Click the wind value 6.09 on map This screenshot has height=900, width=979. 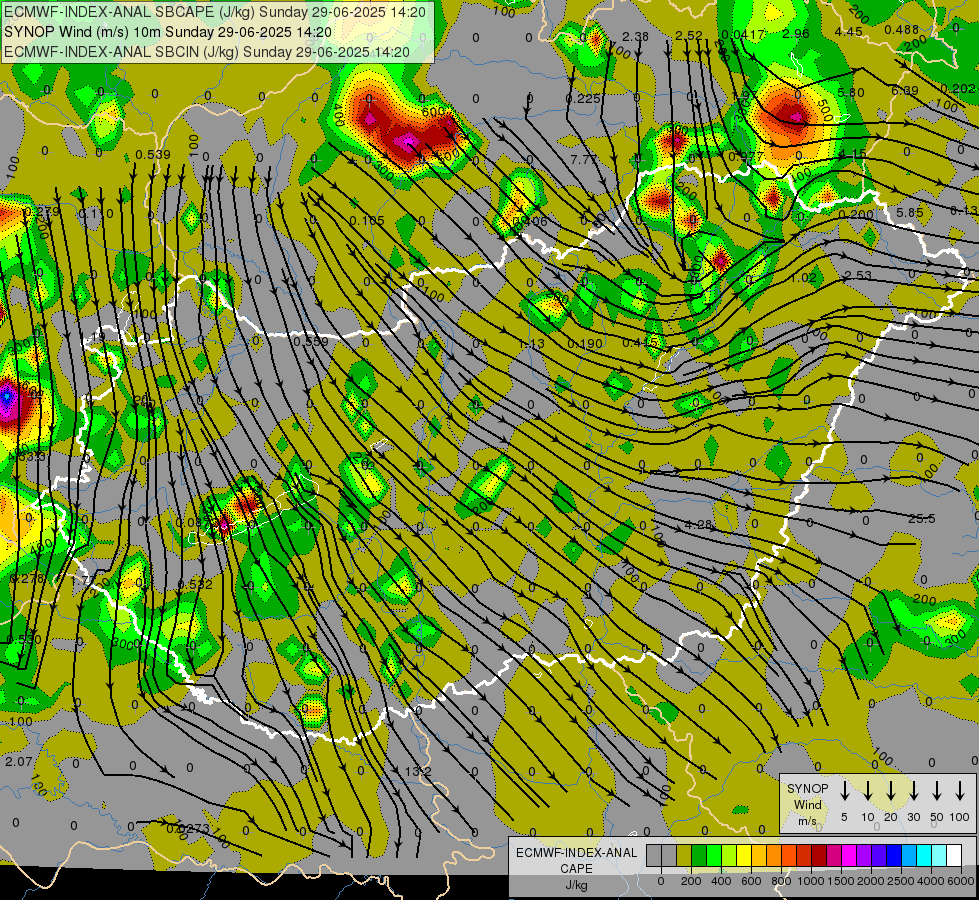pos(905,91)
